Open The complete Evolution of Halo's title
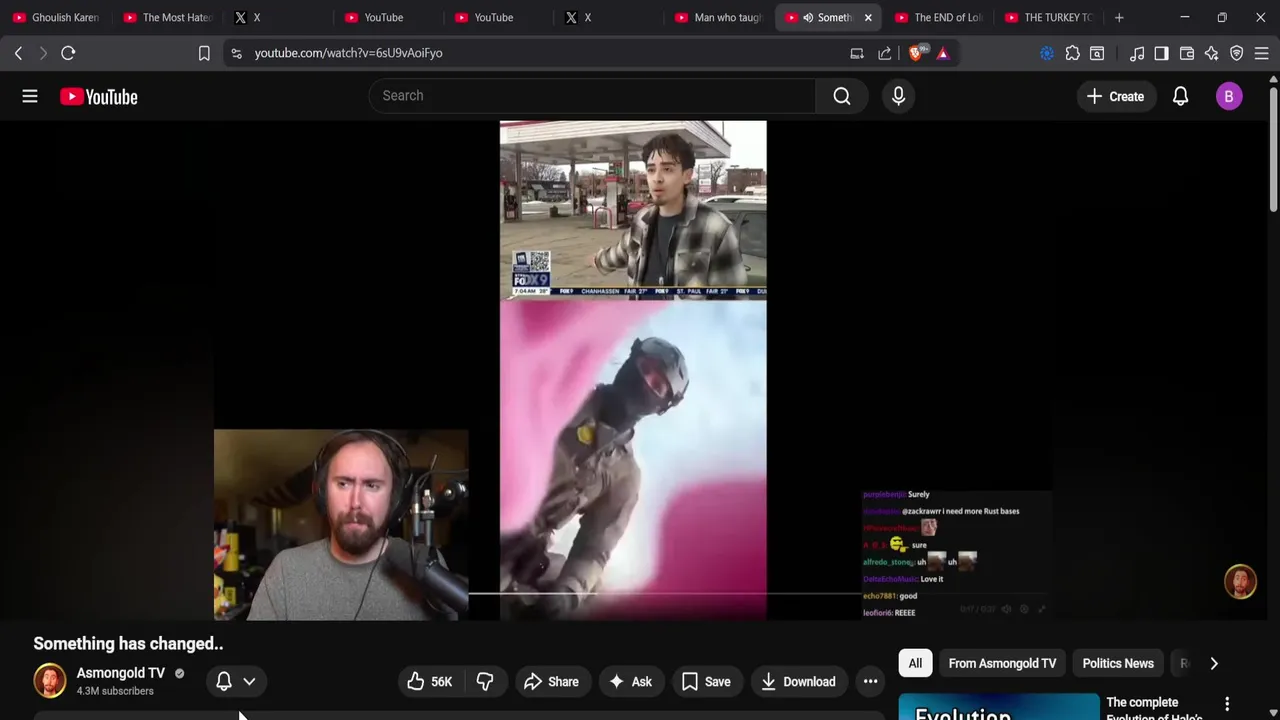 pyautogui.click(x=1155, y=709)
